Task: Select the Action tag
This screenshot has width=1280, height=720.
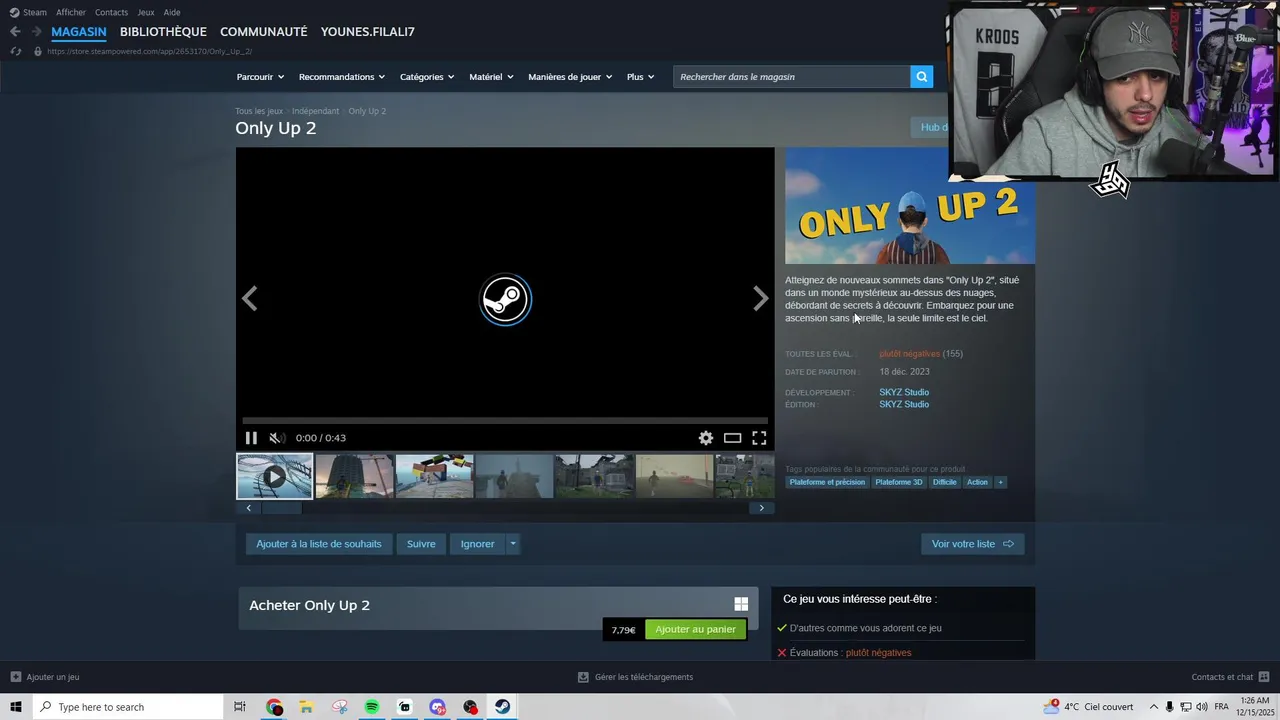Action: click(977, 482)
